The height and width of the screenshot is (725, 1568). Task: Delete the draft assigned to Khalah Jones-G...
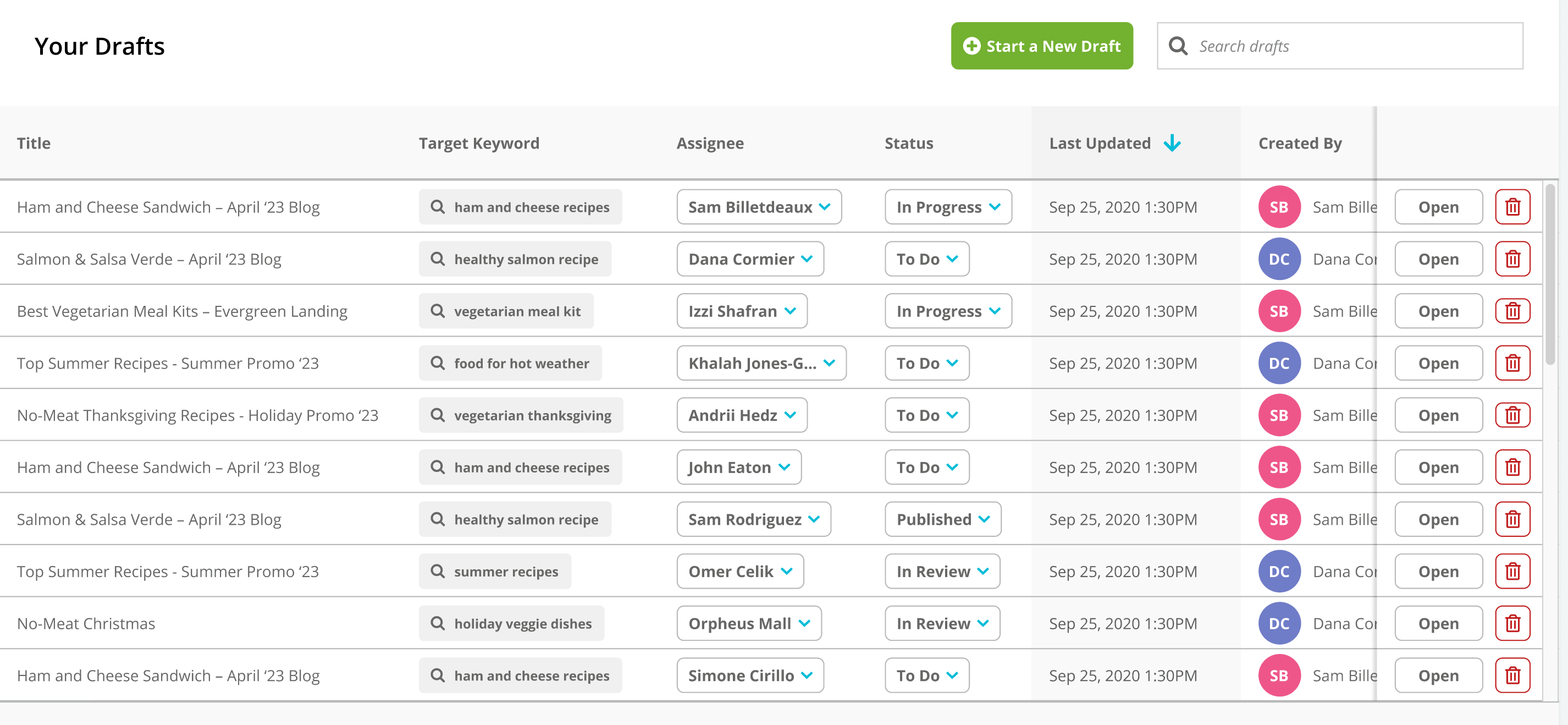[1512, 363]
